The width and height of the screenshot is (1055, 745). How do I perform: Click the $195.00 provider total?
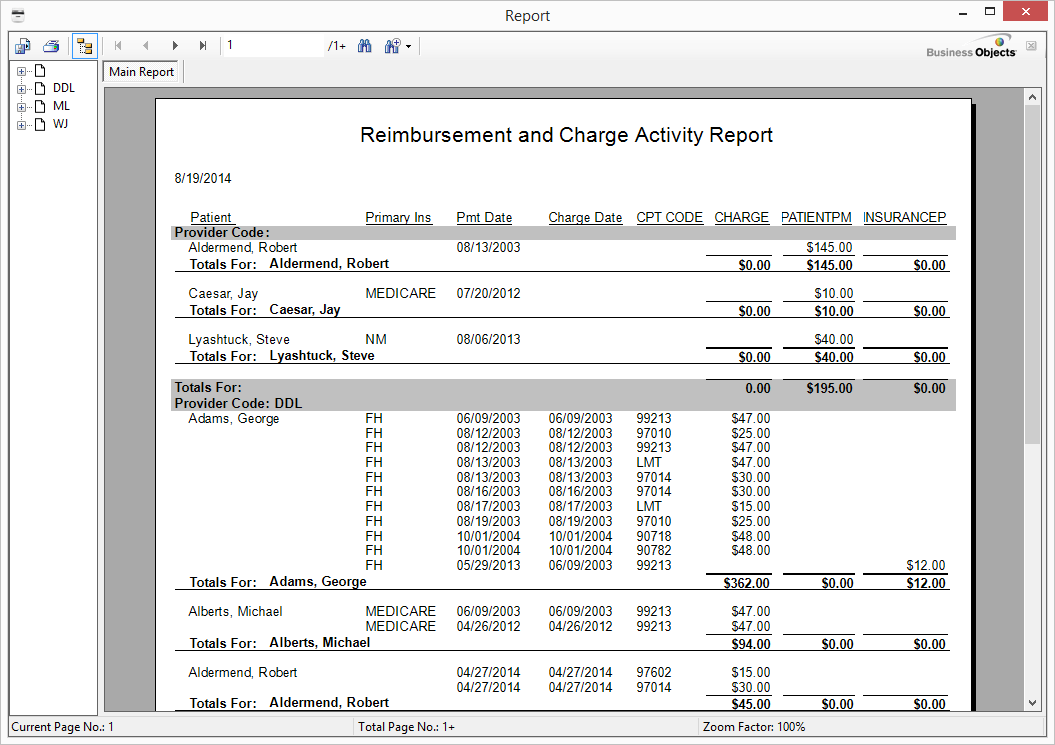pos(829,388)
